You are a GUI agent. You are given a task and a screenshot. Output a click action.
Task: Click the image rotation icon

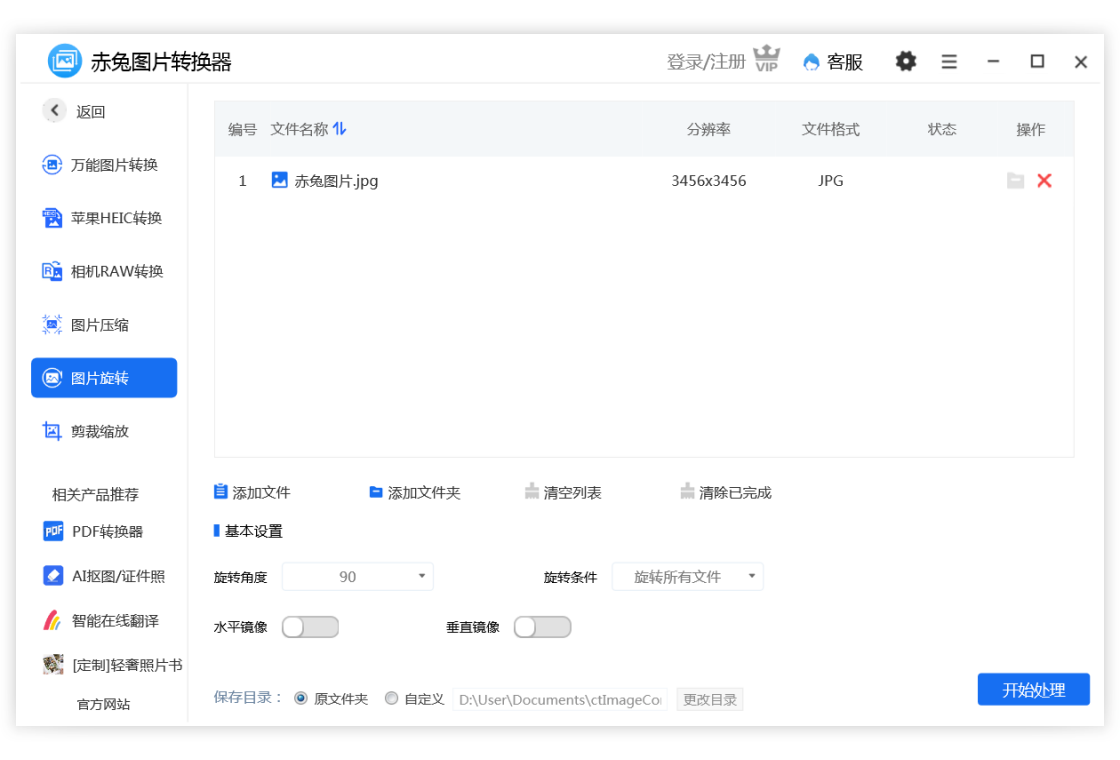(x=51, y=378)
